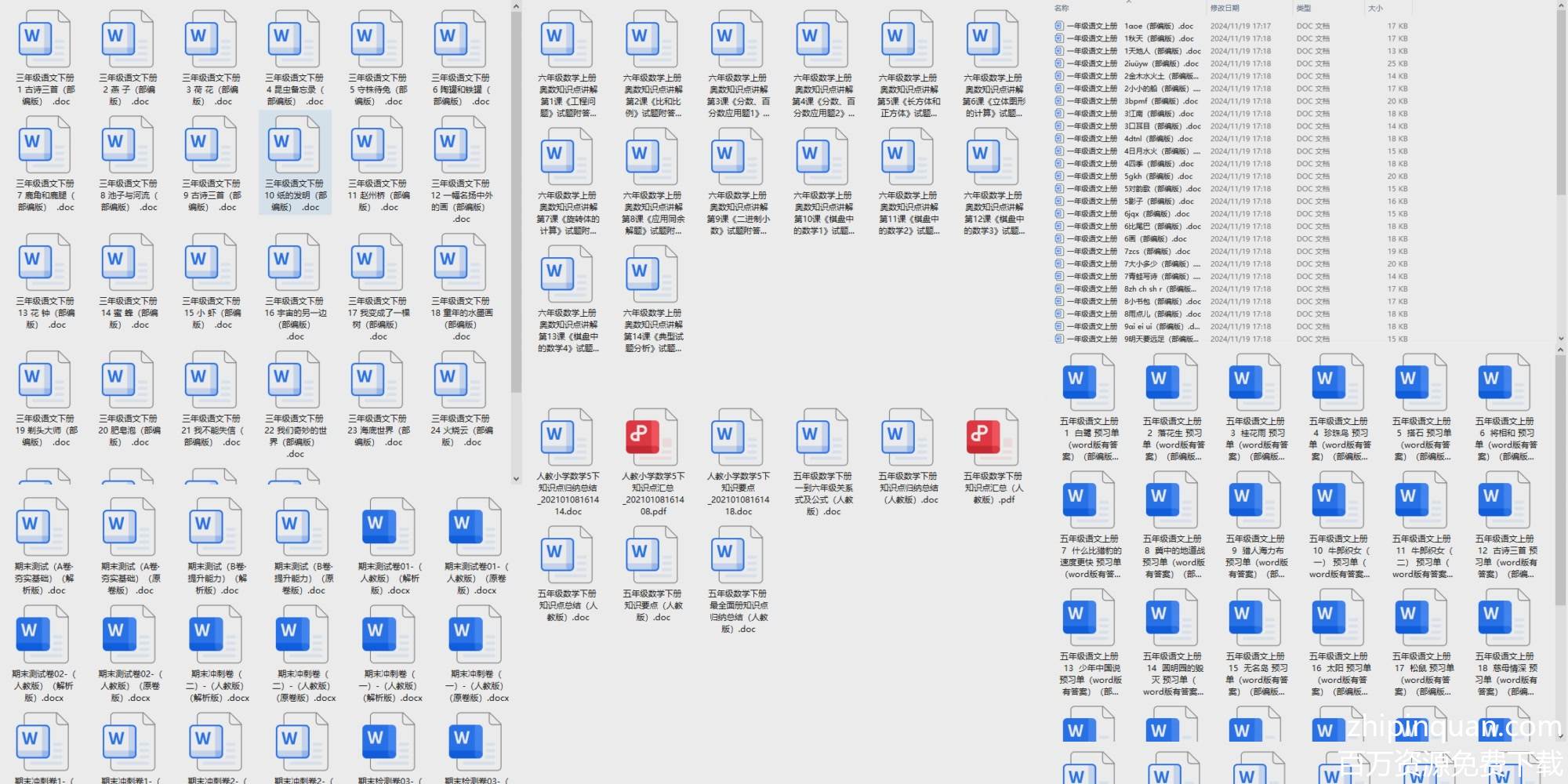The height and width of the screenshot is (784, 1568).
Task: Click the 19 KB size value
Action: [1397, 252]
